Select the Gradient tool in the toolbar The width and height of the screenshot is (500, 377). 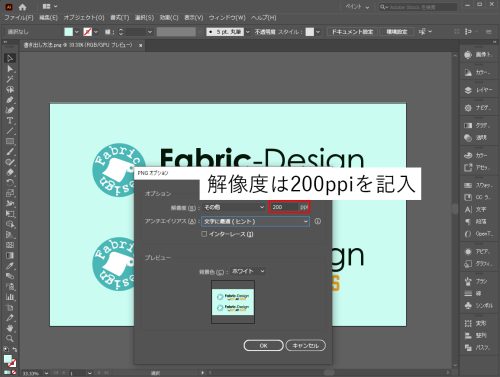click(10, 256)
